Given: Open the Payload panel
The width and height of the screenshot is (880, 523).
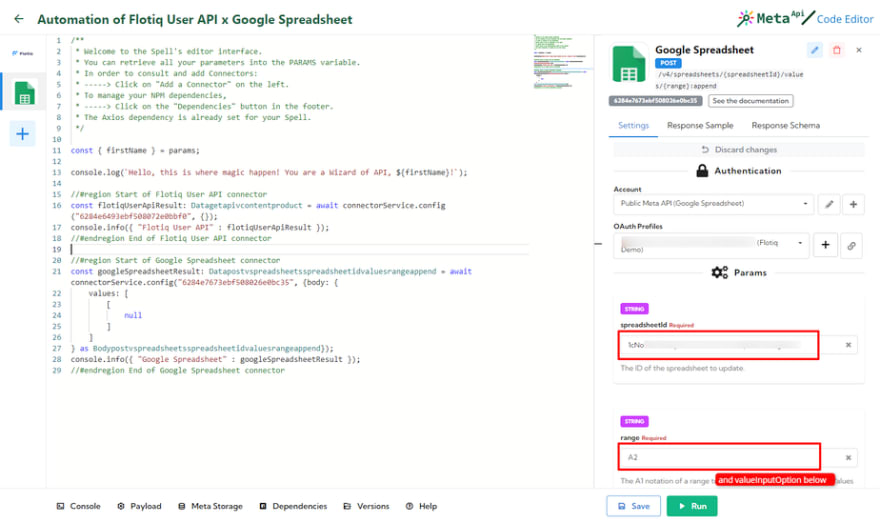Looking at the screenshot, I should [139, 506].
